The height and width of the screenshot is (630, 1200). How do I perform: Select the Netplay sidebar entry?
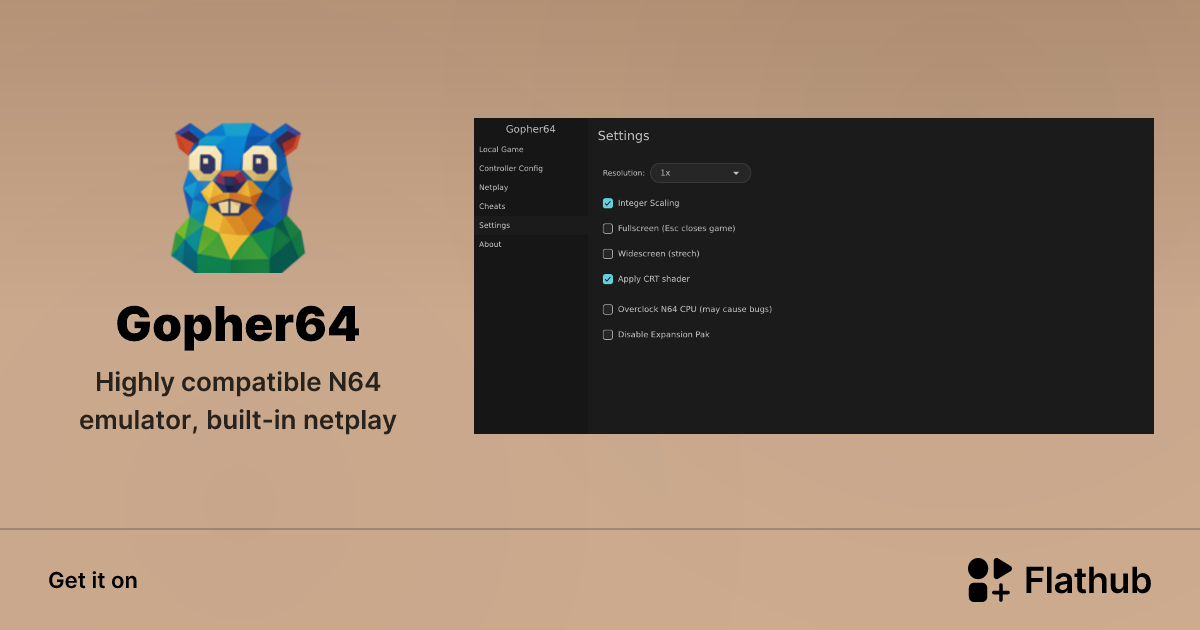tap(493, 187)
